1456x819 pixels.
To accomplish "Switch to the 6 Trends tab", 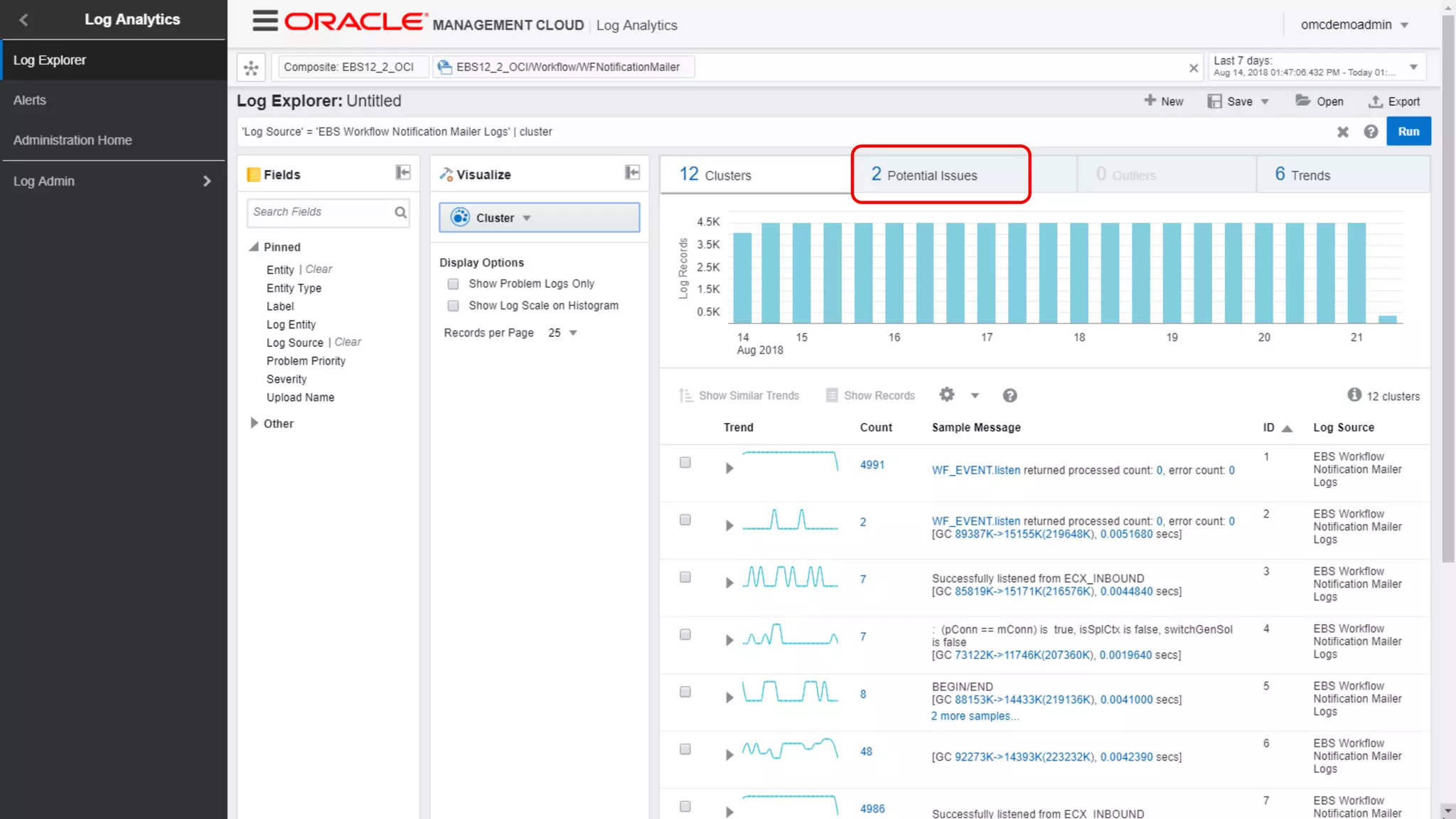I will [x=1343, y=175].
